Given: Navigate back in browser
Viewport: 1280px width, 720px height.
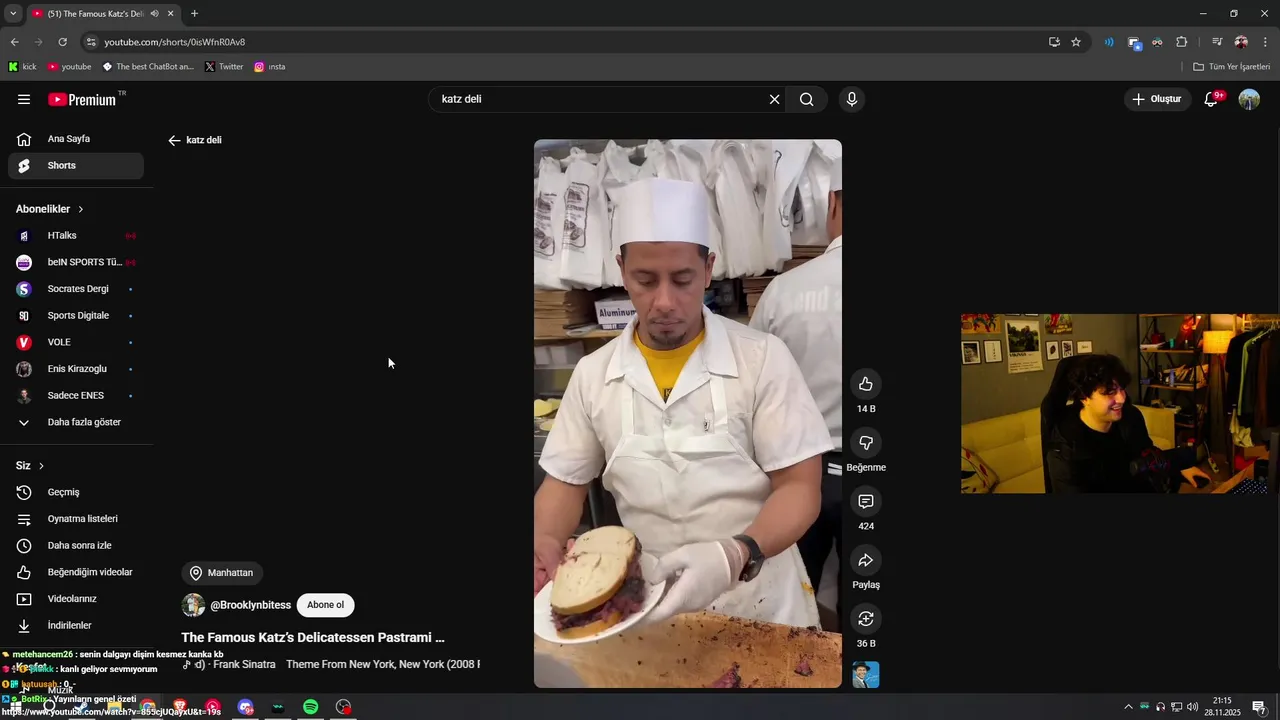Looking at the screenshot, I should pyautogui.click(x=14, y=42).
